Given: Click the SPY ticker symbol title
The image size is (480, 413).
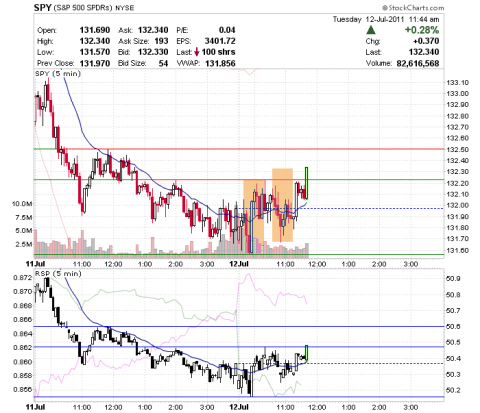Looking at the screenshot, I should click(x=42, y=7).
